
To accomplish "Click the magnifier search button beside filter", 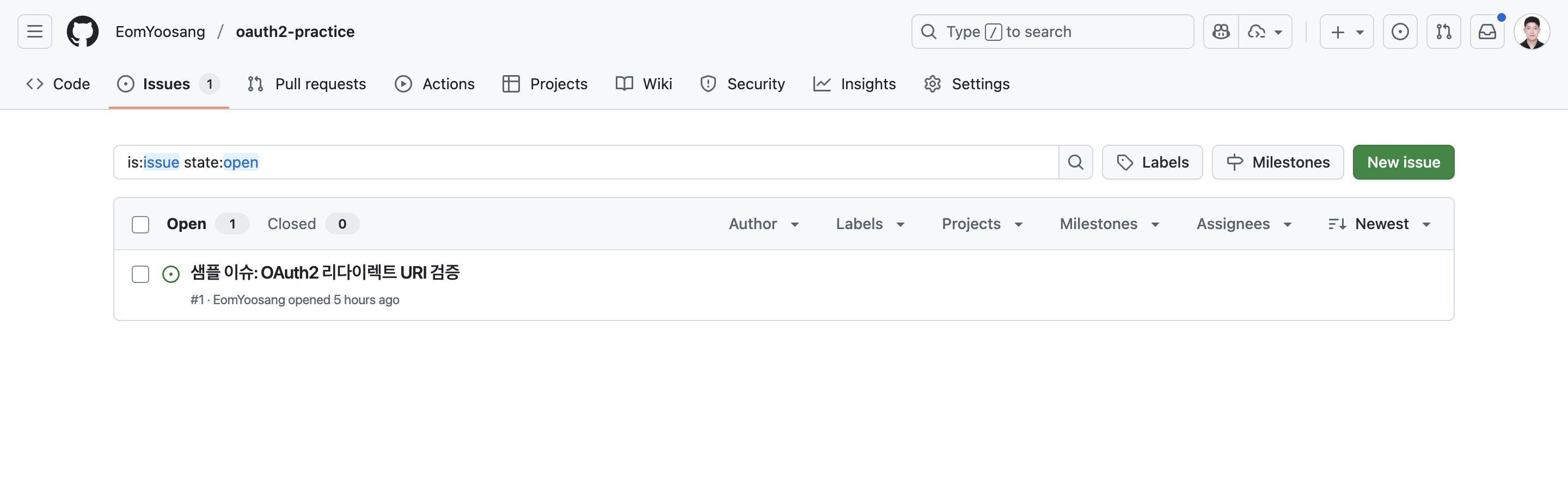I will (x=1075, y=163).
